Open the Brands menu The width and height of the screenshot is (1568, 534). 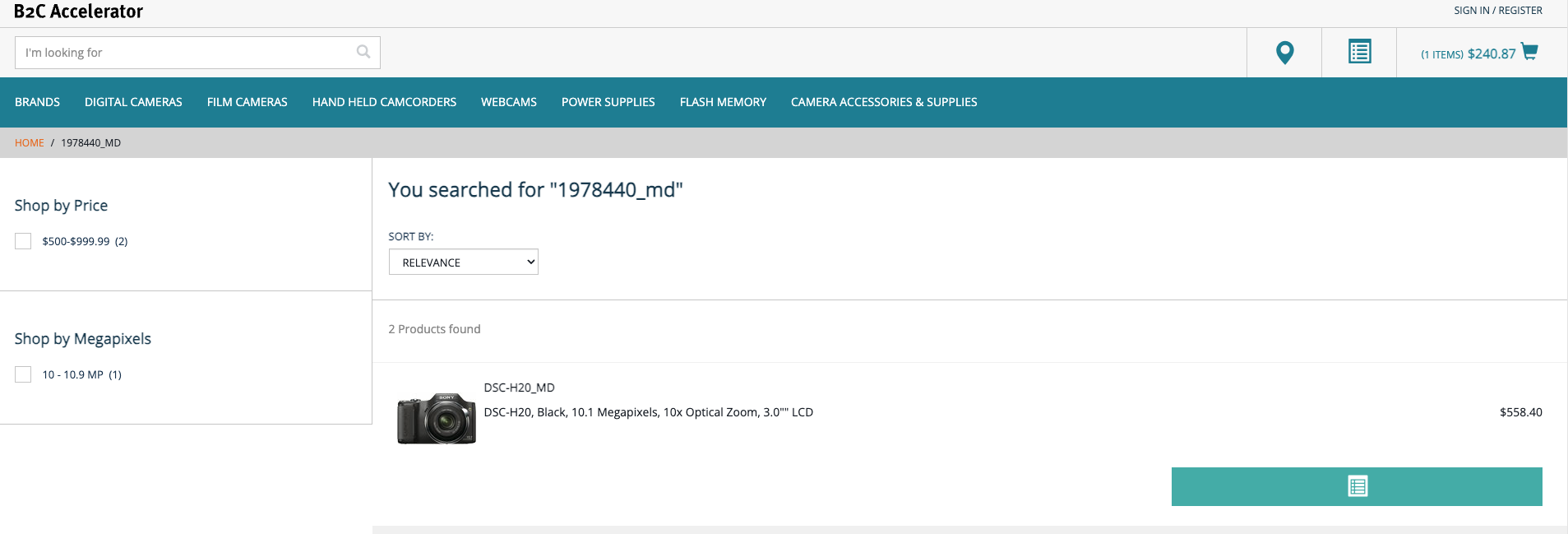(x=37, y=102)
